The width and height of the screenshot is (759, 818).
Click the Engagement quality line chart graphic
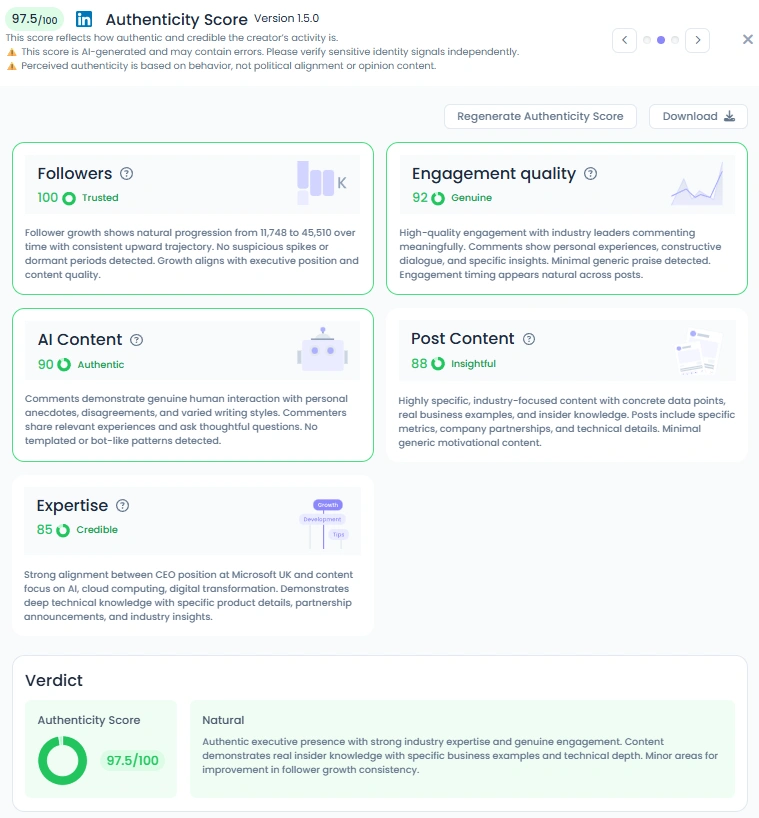click(697, 184)
